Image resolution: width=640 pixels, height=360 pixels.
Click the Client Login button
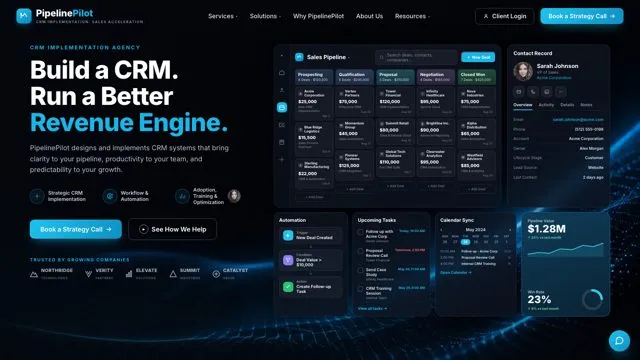504,16
